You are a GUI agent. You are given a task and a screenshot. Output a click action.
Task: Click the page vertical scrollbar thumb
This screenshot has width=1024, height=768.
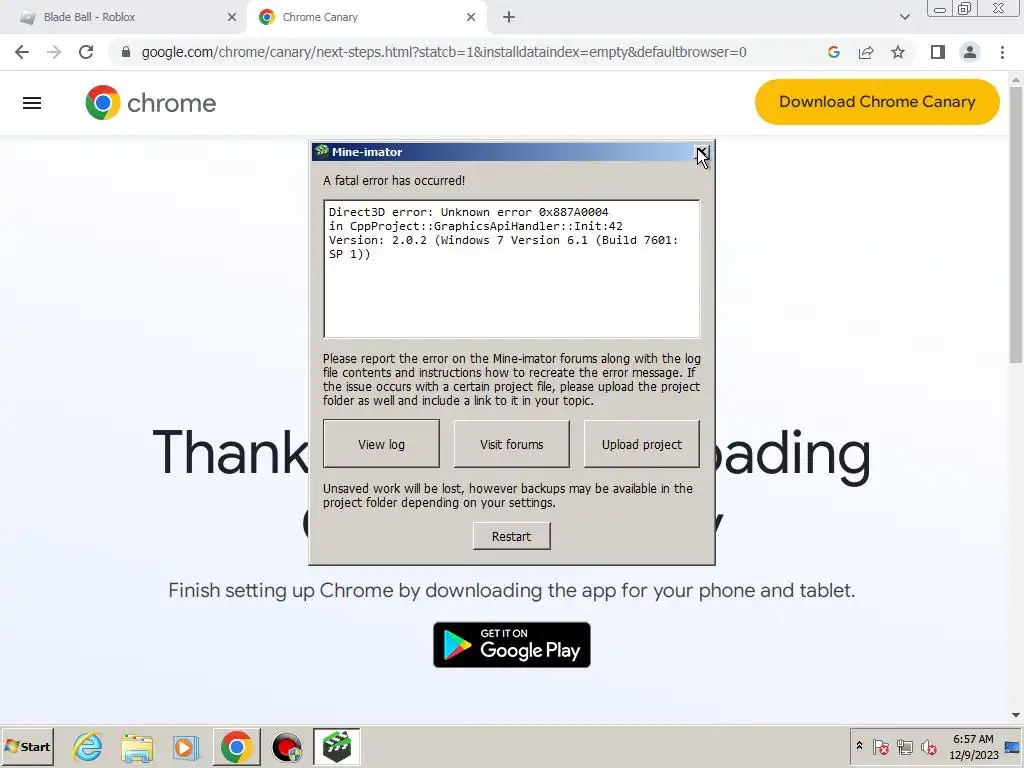(1016, 225)
